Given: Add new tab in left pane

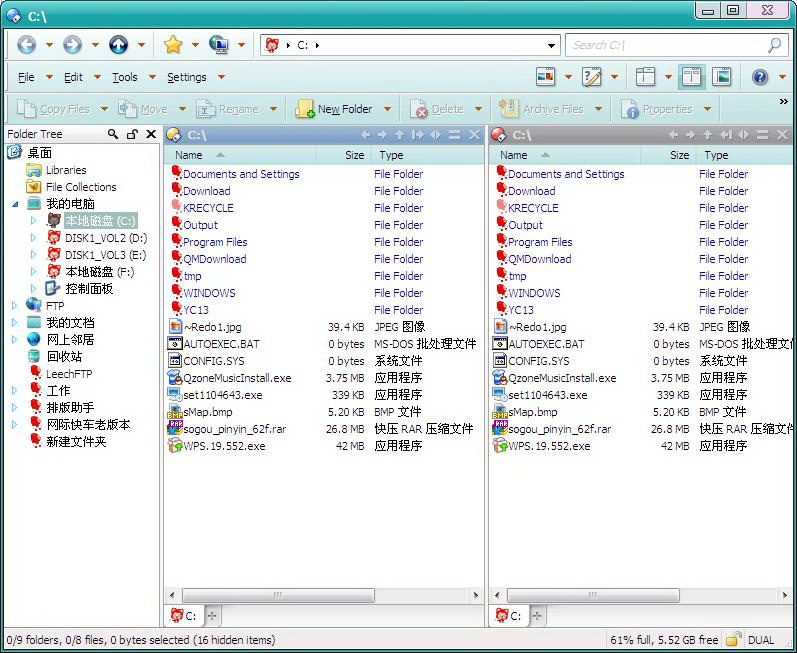Looking at the screenshot, I should point(212,616).
